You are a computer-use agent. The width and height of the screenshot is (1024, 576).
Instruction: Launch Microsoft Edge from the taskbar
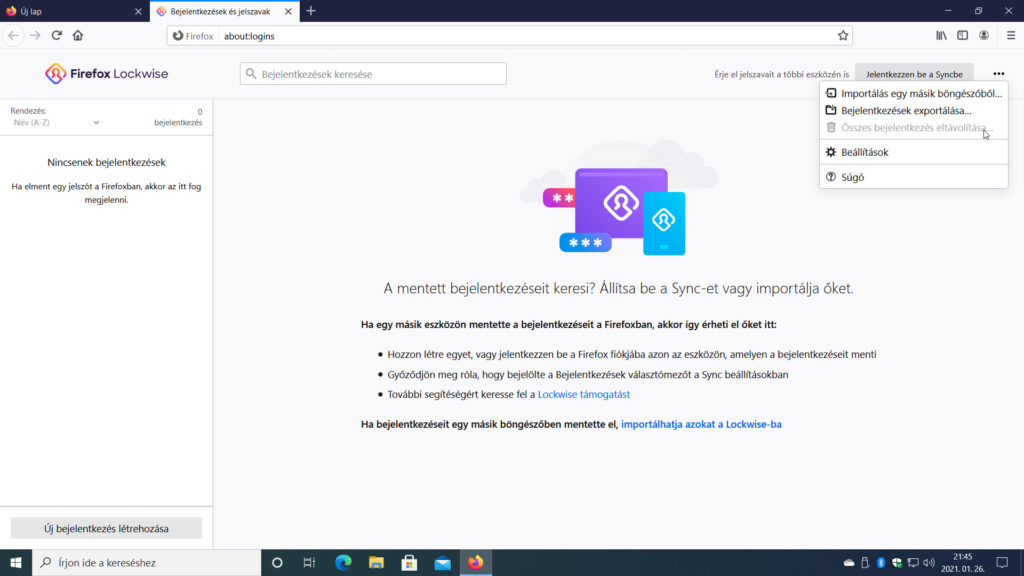coord(344,562)
